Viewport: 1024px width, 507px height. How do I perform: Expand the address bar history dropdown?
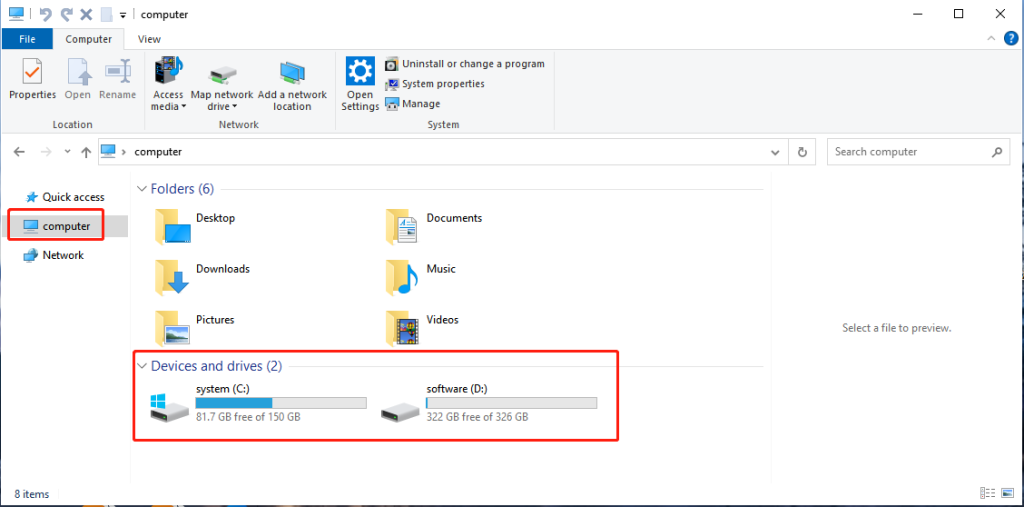point(775,152)
